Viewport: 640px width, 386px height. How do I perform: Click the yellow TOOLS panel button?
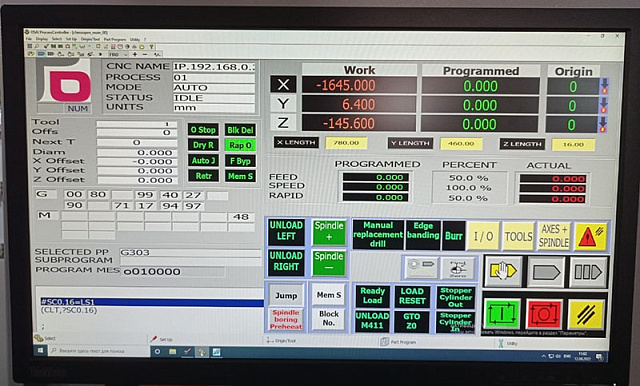click(x=518, y=236)
